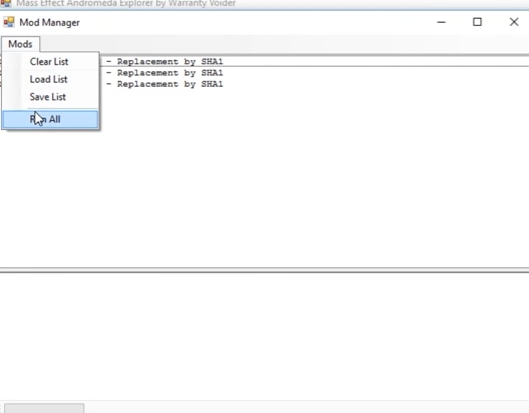Click the empty menu bar area beside Mods
The height and width of the screenshot is (413, 529).
coord(283,44)
